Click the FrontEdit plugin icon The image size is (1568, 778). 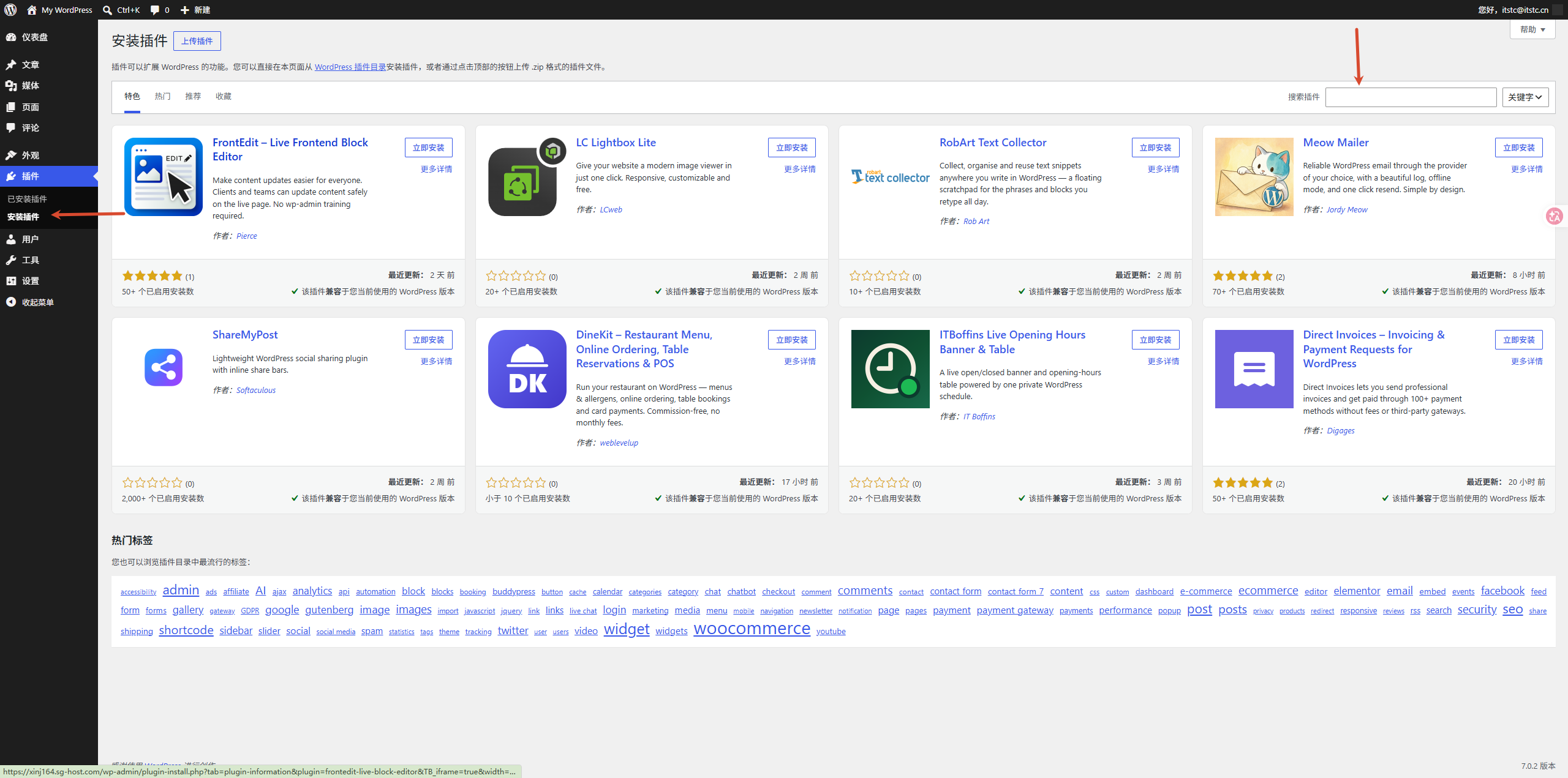(x=164, y=177)
